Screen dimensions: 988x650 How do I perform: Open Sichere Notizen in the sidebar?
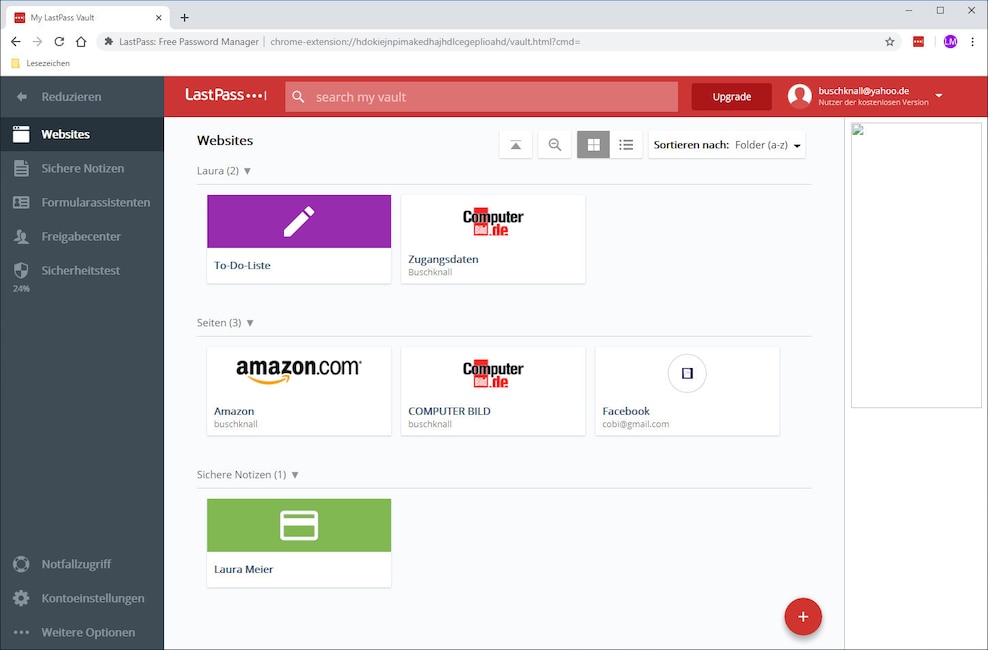pyautogui.click(x=82, y=168)
